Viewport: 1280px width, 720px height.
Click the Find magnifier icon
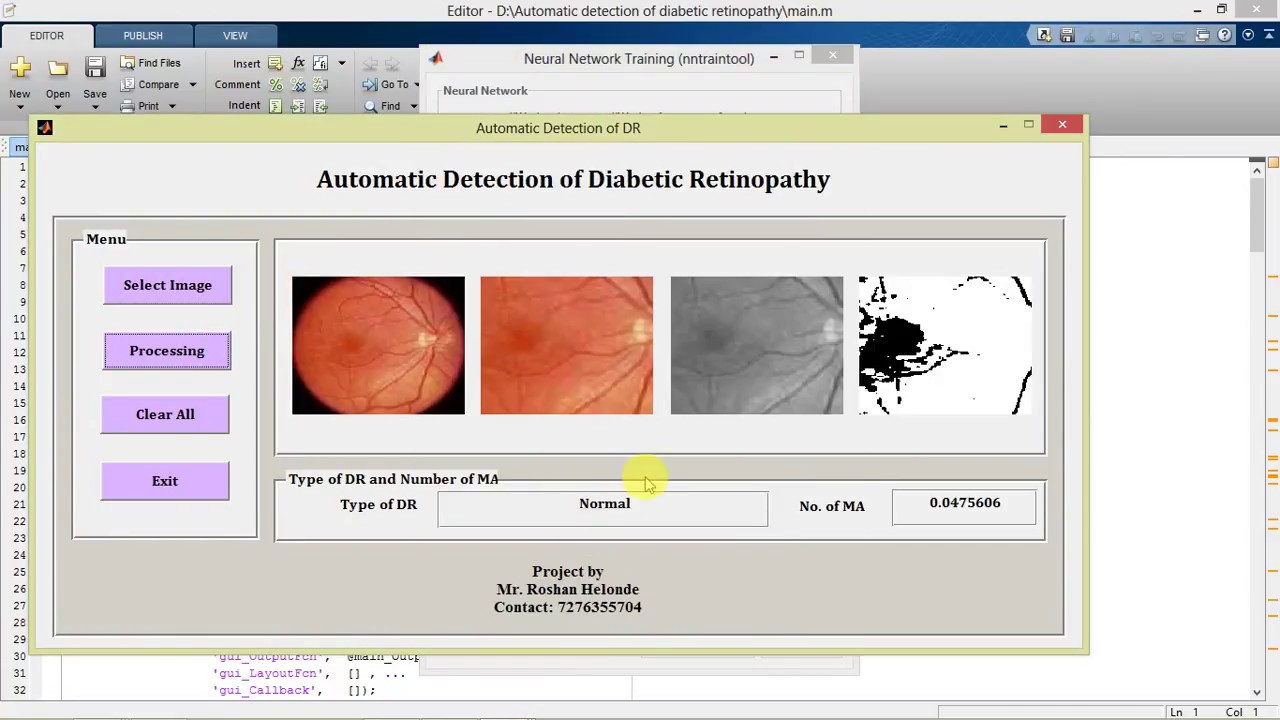click(370, 106)
